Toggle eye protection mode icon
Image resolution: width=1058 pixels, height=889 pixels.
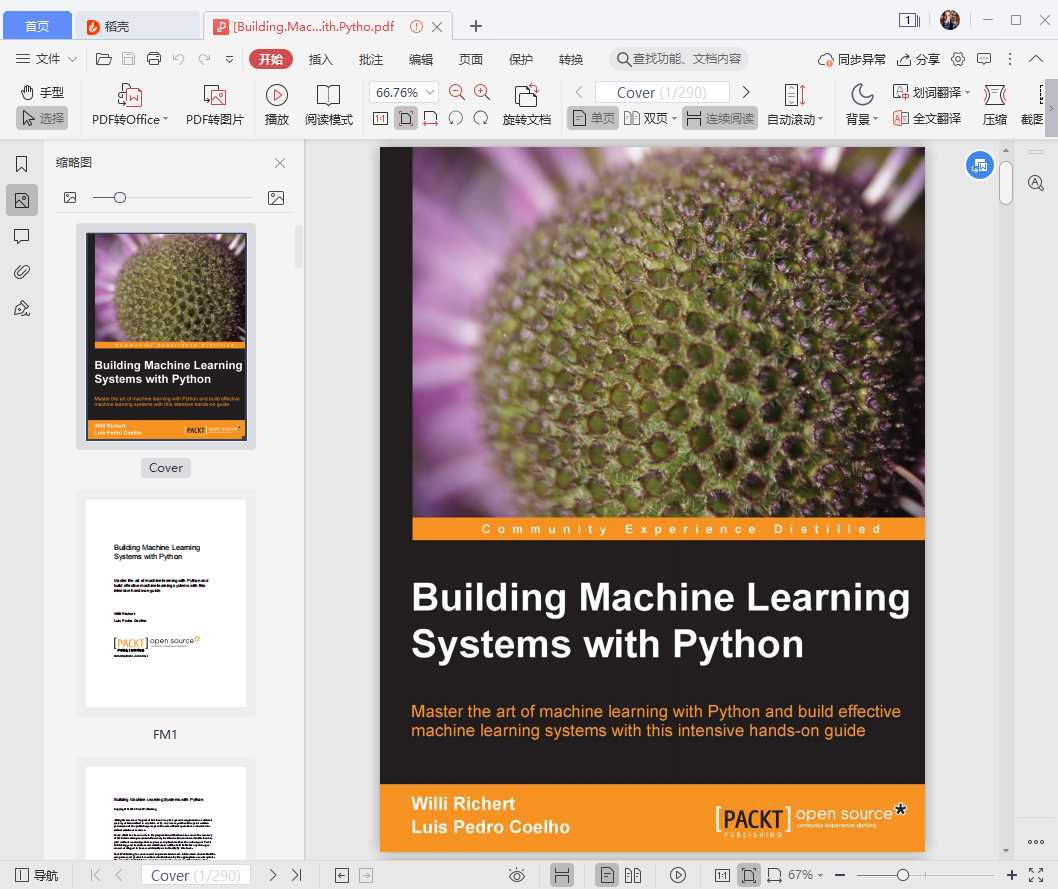coord(517,875)
